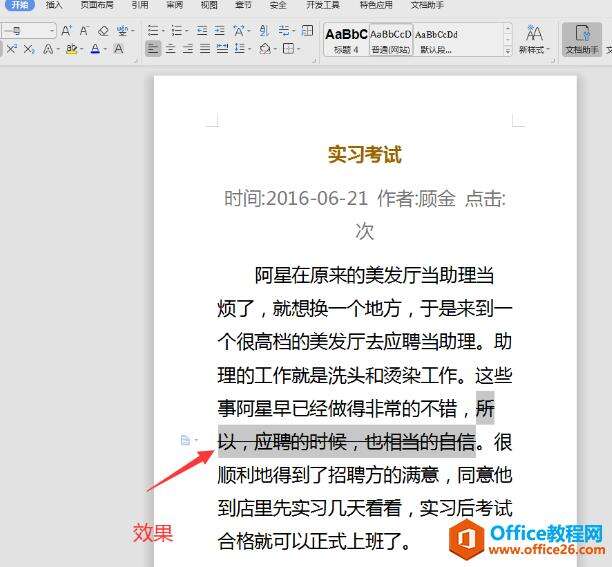The image size is (612, 567).
Task: Expand 新样式 dropdown arrow
Action: coord(548,50)
